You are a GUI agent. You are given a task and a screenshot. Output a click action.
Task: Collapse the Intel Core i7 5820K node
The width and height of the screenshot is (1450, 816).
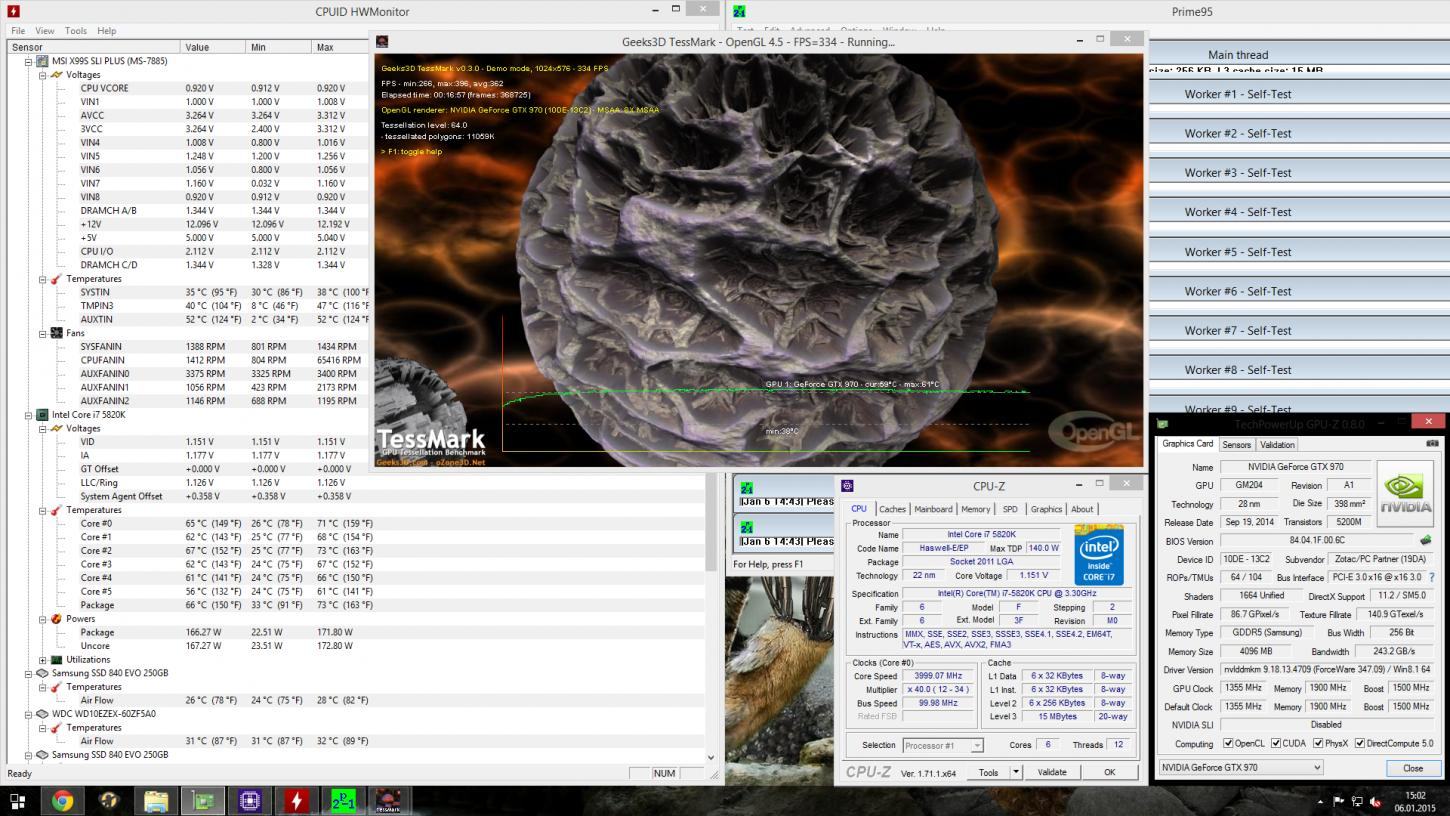[x=29, y=414]
